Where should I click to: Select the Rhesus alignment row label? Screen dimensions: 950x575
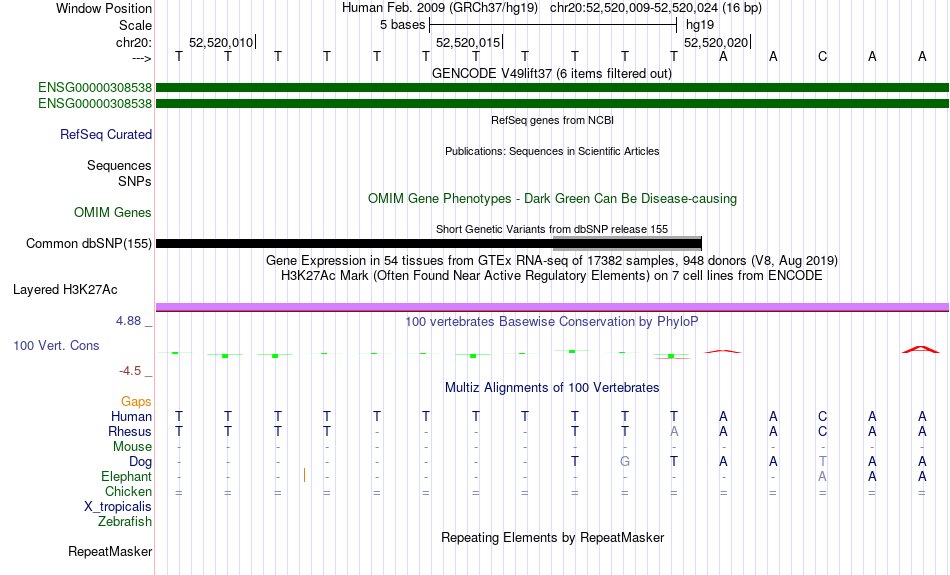[x=130, y=431]
